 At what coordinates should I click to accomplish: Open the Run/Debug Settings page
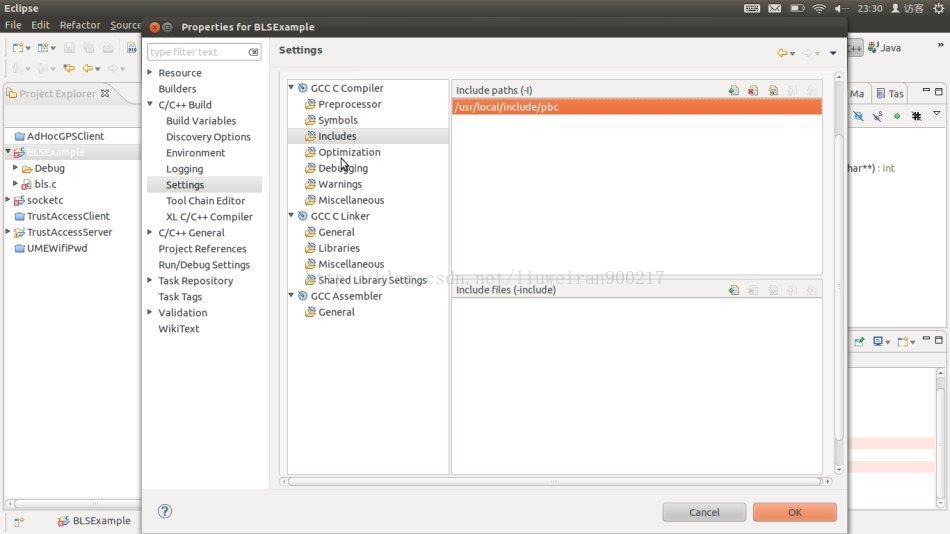204,265
